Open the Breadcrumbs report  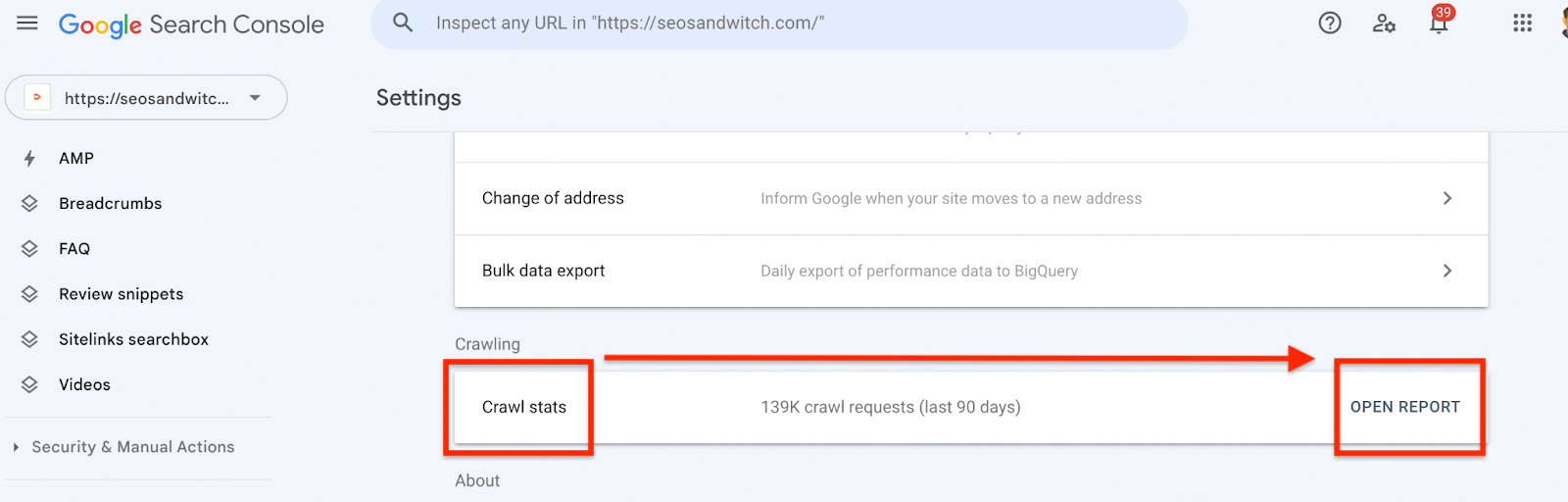pos(110,204)
